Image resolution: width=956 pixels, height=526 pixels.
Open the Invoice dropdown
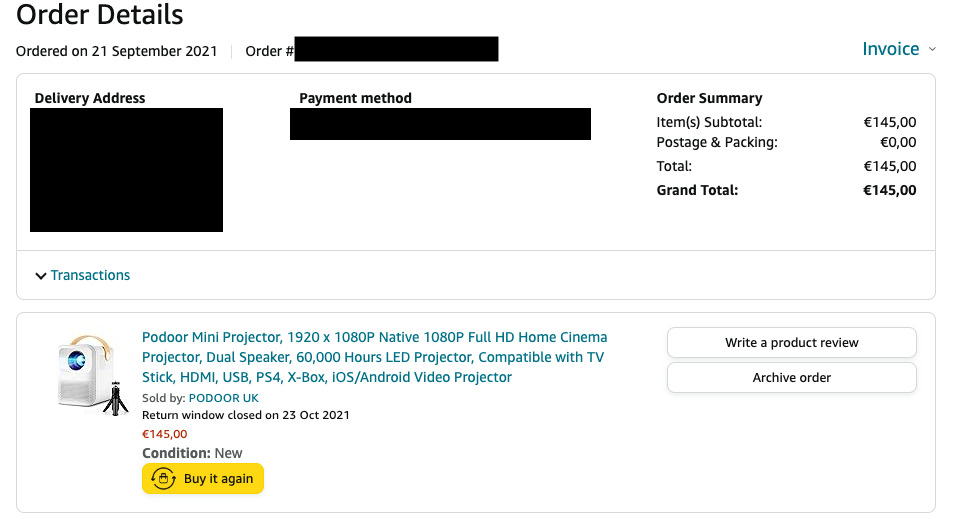(891, 49)
